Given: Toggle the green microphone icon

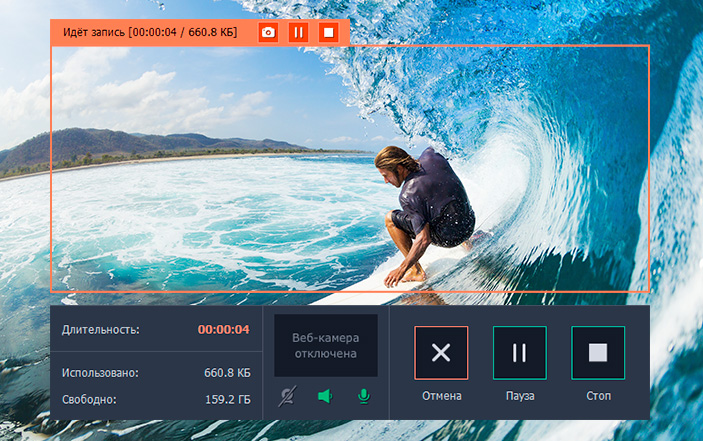Looking at the screenshot, I should point(364,396).
